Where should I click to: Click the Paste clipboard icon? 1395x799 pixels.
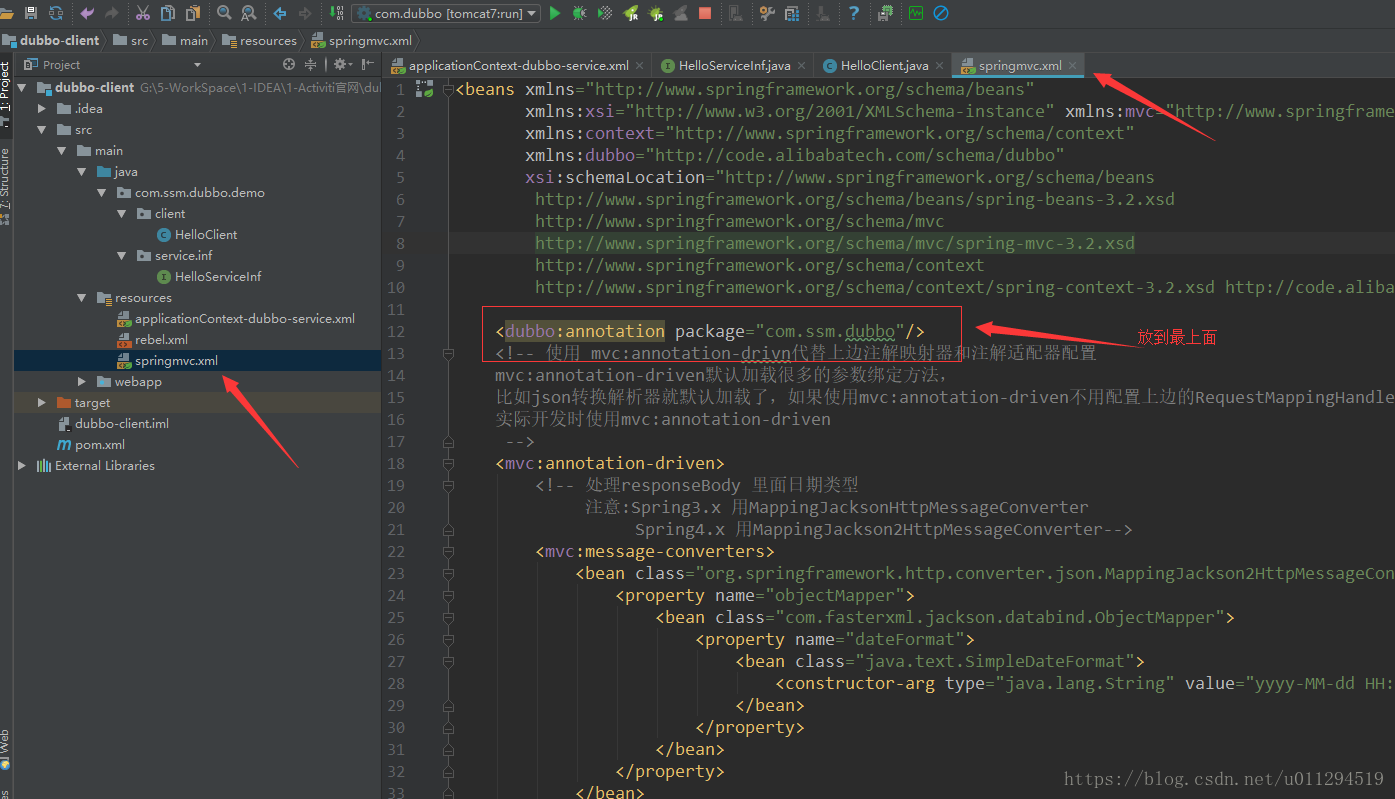point(192,13)
